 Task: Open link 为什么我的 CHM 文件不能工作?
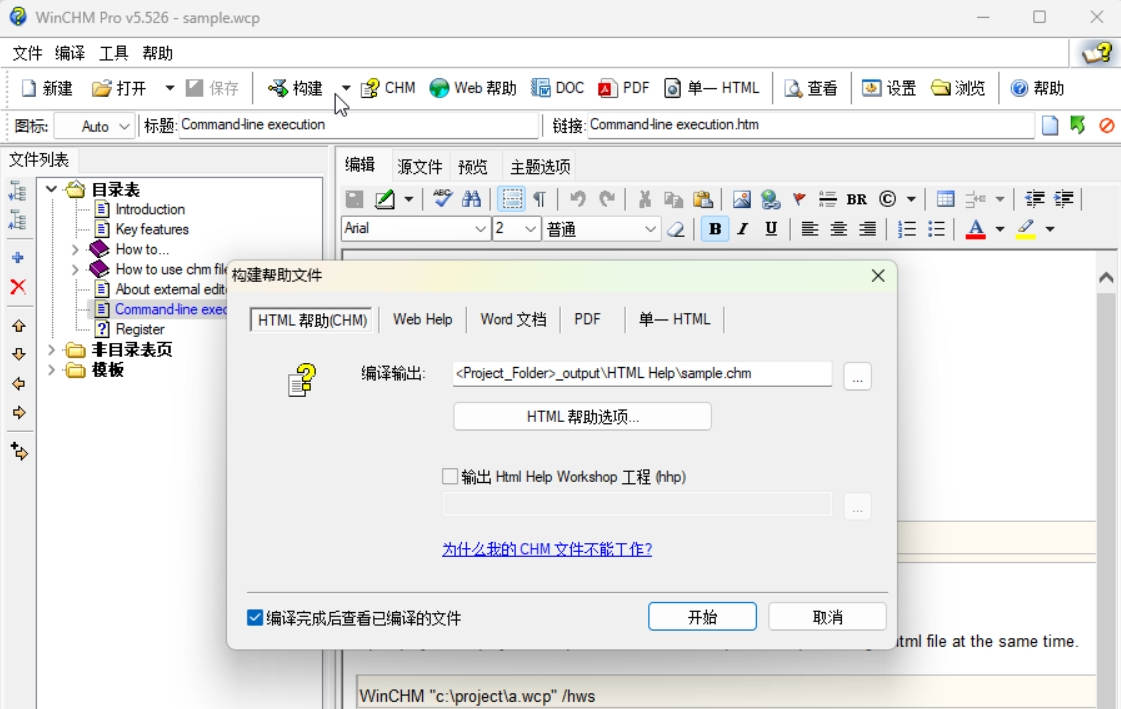[547, 549]
